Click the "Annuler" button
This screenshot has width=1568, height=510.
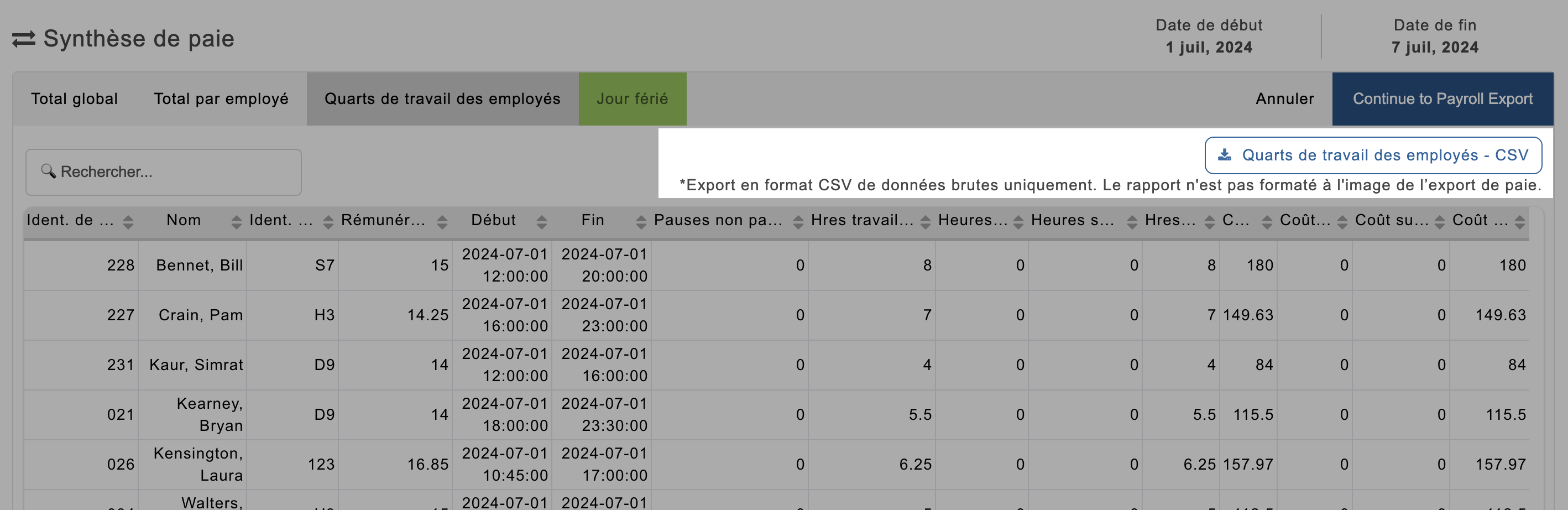(1284, 98)
